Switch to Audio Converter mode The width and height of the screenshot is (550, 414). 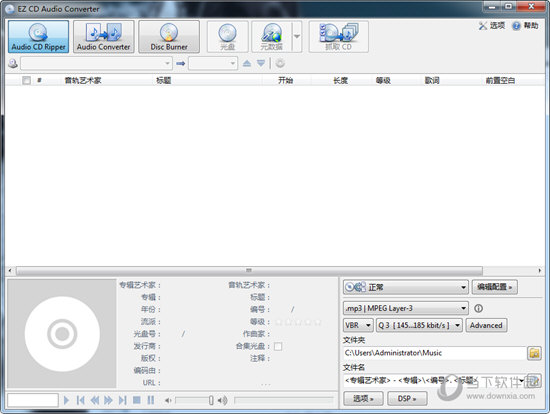(103, 37)
